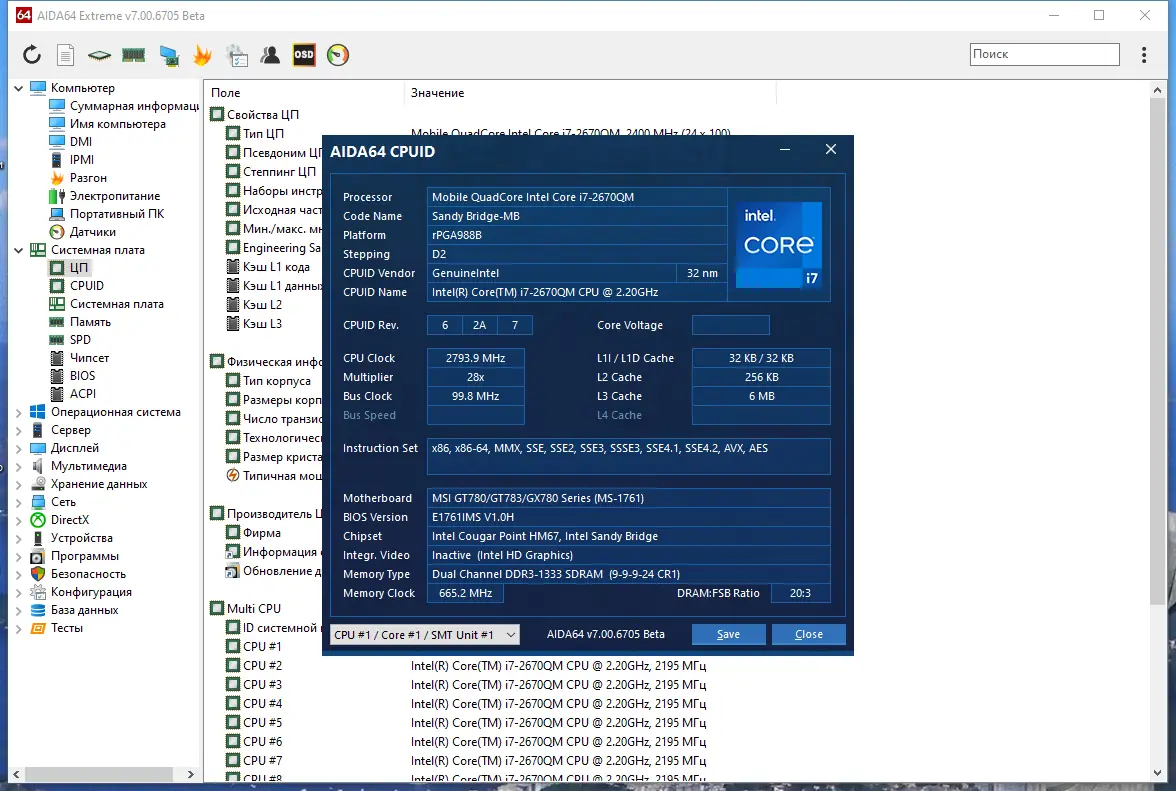Select the Кэш L2 row
The width and height of the screenshot is (1176, 791).
pyautogui.click(x=254, y=304)
